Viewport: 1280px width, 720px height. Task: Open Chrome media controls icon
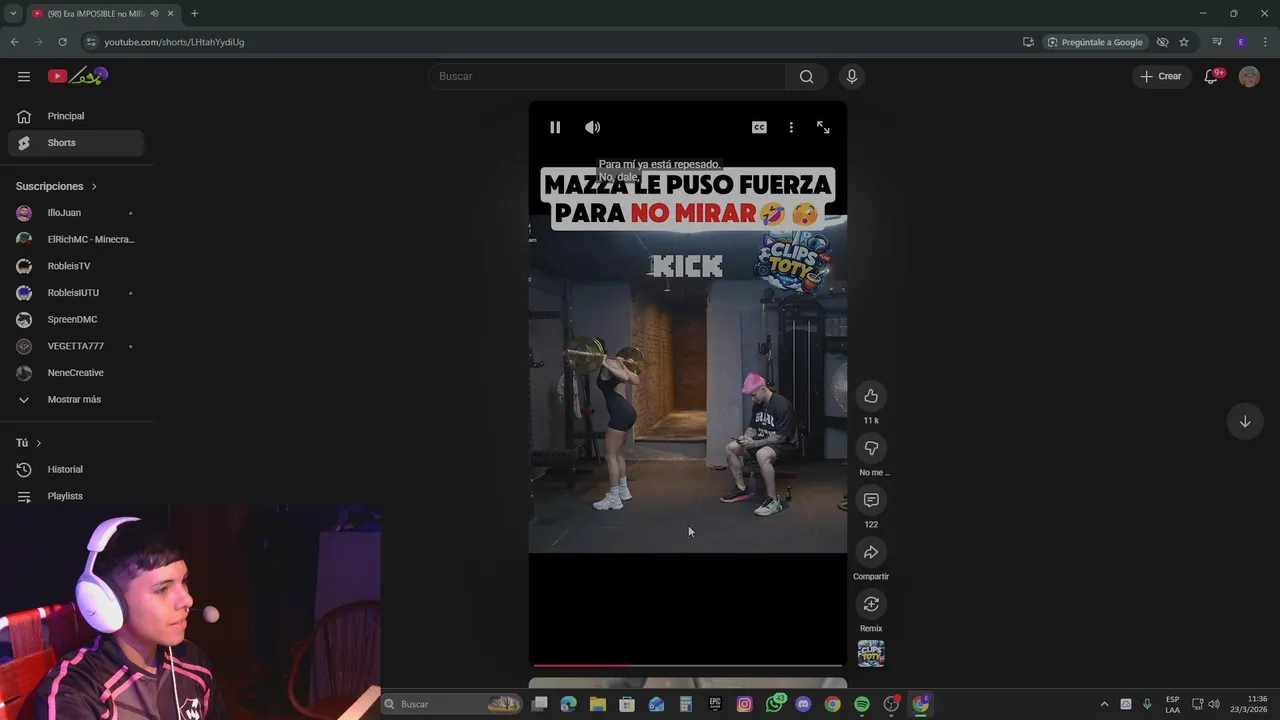pyautogui.click(x=1217, y=42)
